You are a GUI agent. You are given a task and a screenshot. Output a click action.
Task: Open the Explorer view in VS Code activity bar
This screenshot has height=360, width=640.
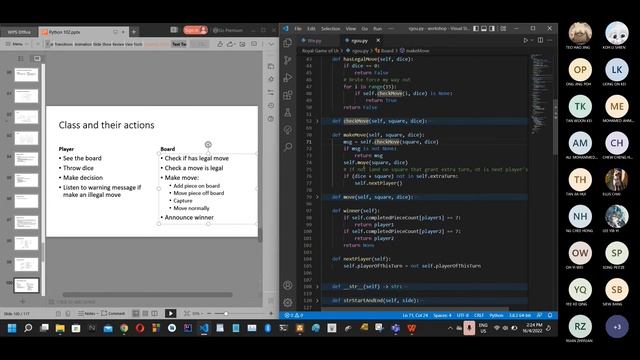288,42
